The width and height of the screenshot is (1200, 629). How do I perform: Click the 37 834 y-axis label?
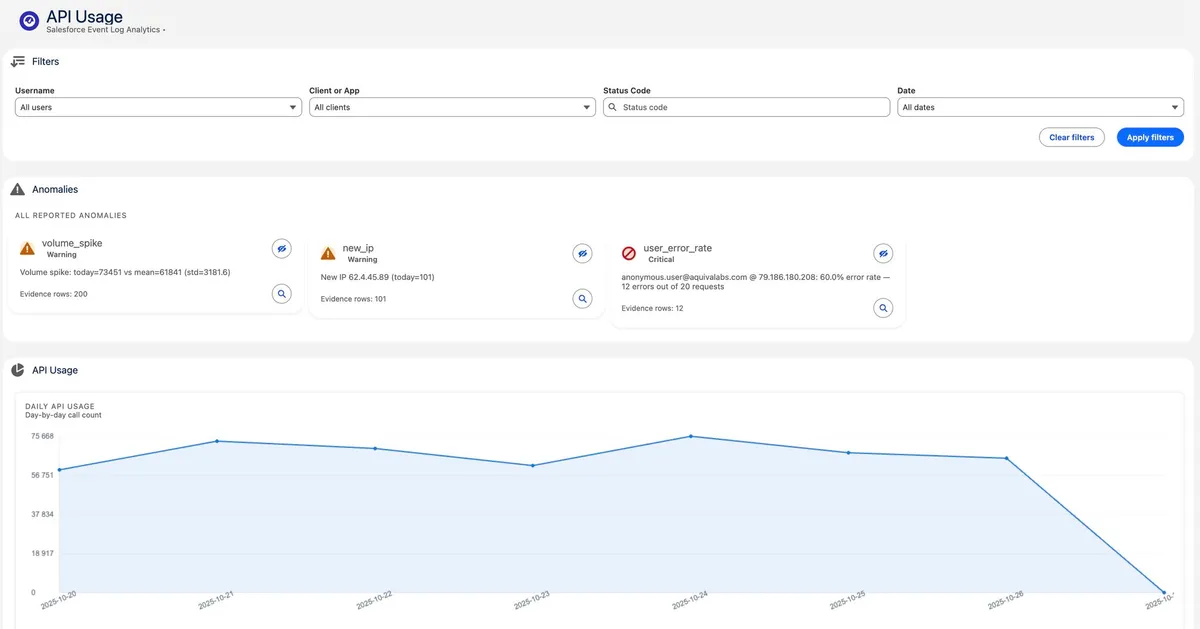tap(41, 514)
